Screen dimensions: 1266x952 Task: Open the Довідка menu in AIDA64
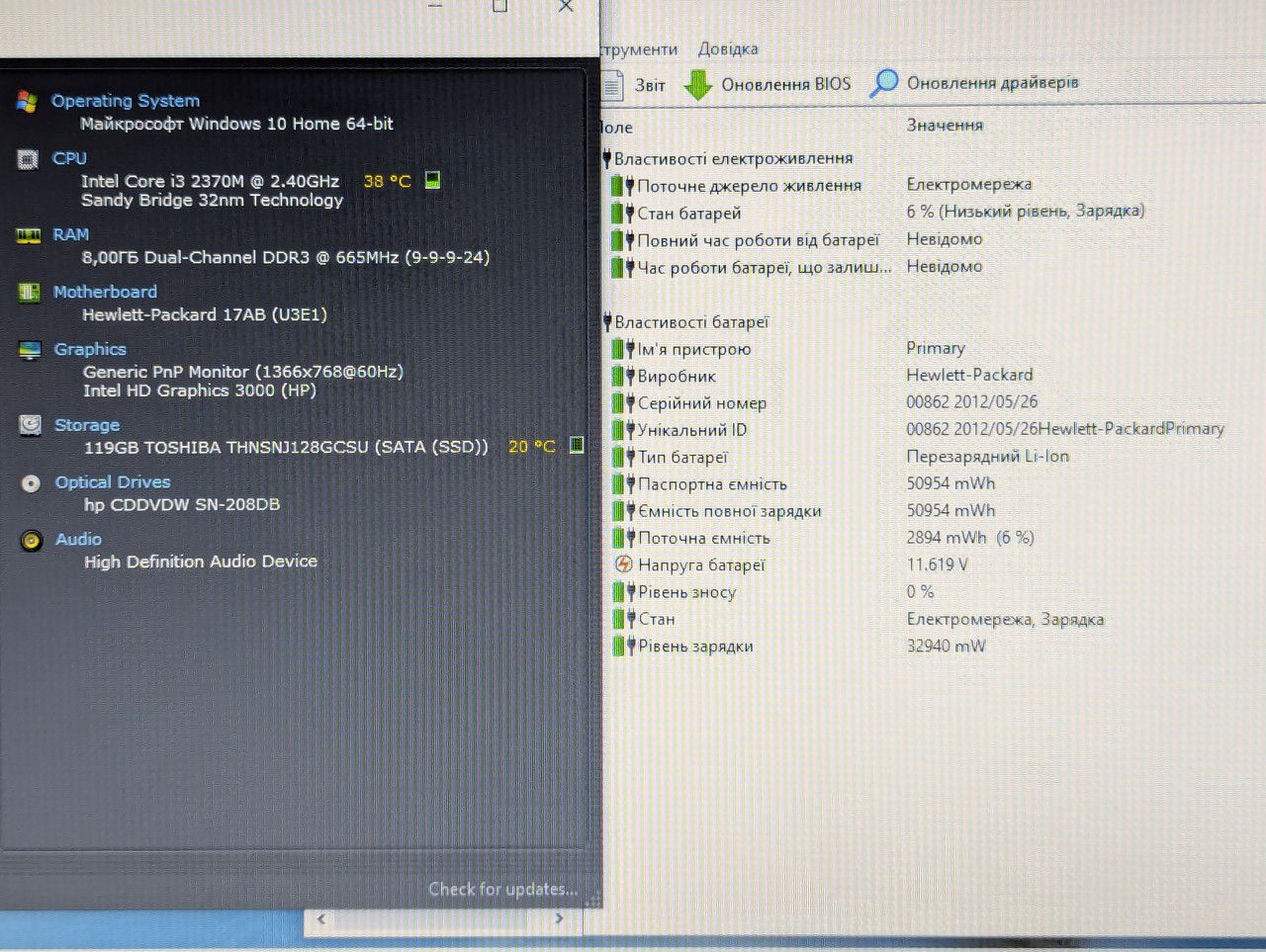point(728,48)
